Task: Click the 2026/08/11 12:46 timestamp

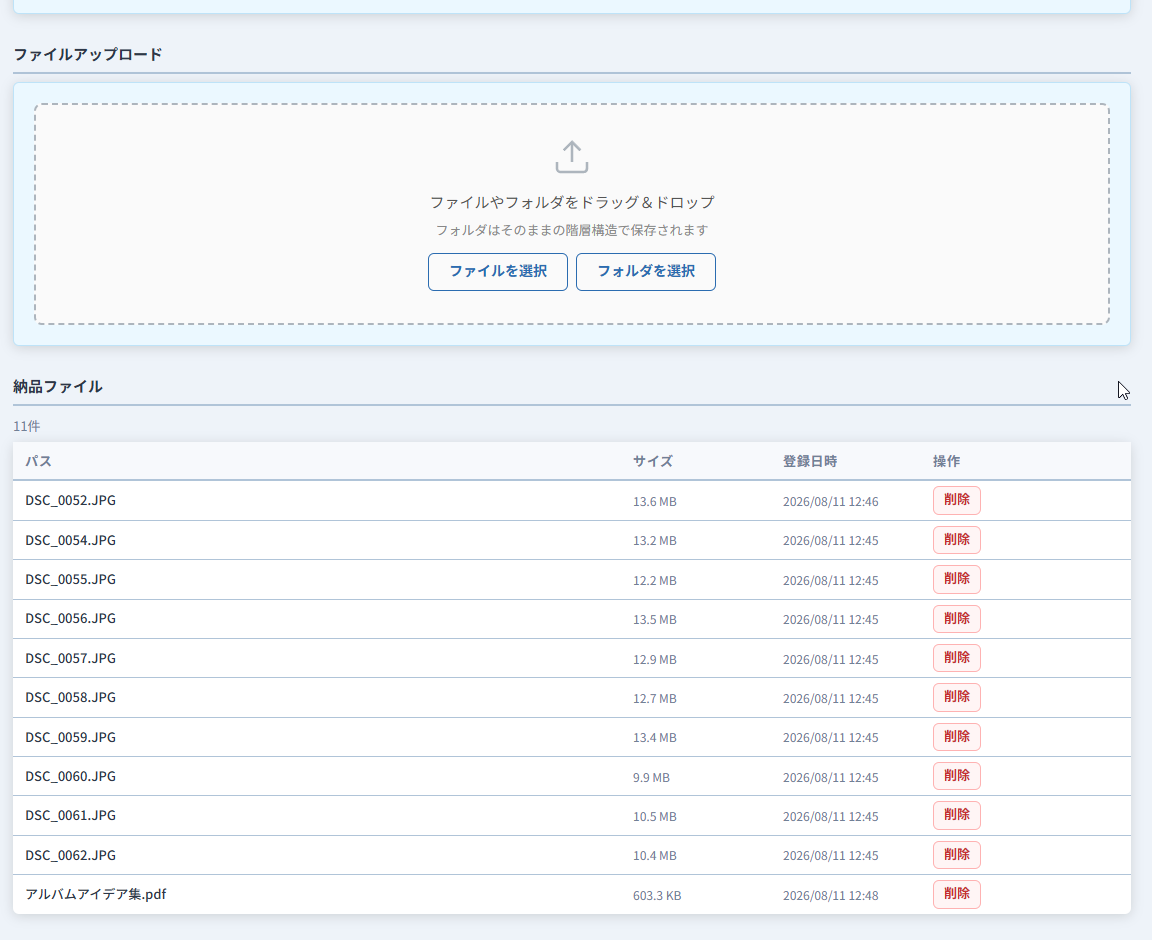Action: [830, 502]
